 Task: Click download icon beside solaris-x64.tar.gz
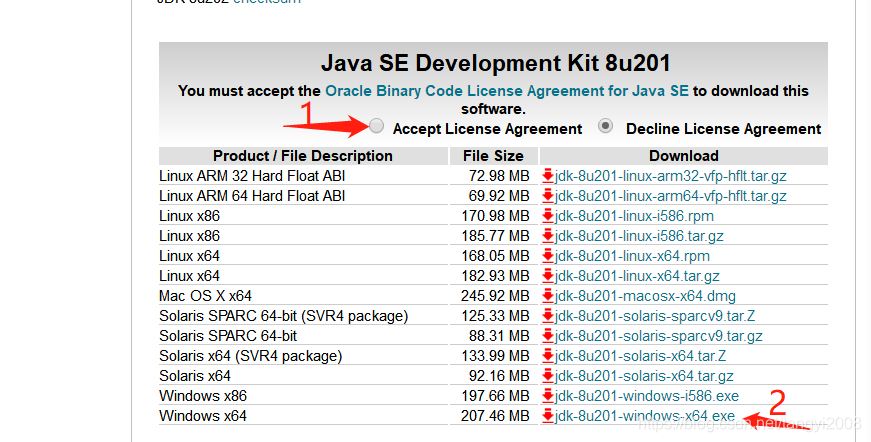(x=548, y=376)
